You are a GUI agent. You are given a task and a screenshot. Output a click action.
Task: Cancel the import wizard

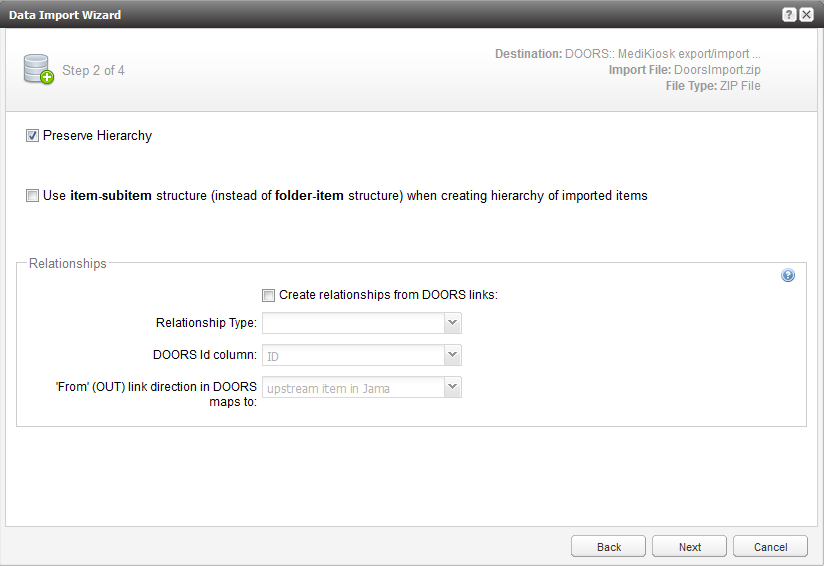770,547
